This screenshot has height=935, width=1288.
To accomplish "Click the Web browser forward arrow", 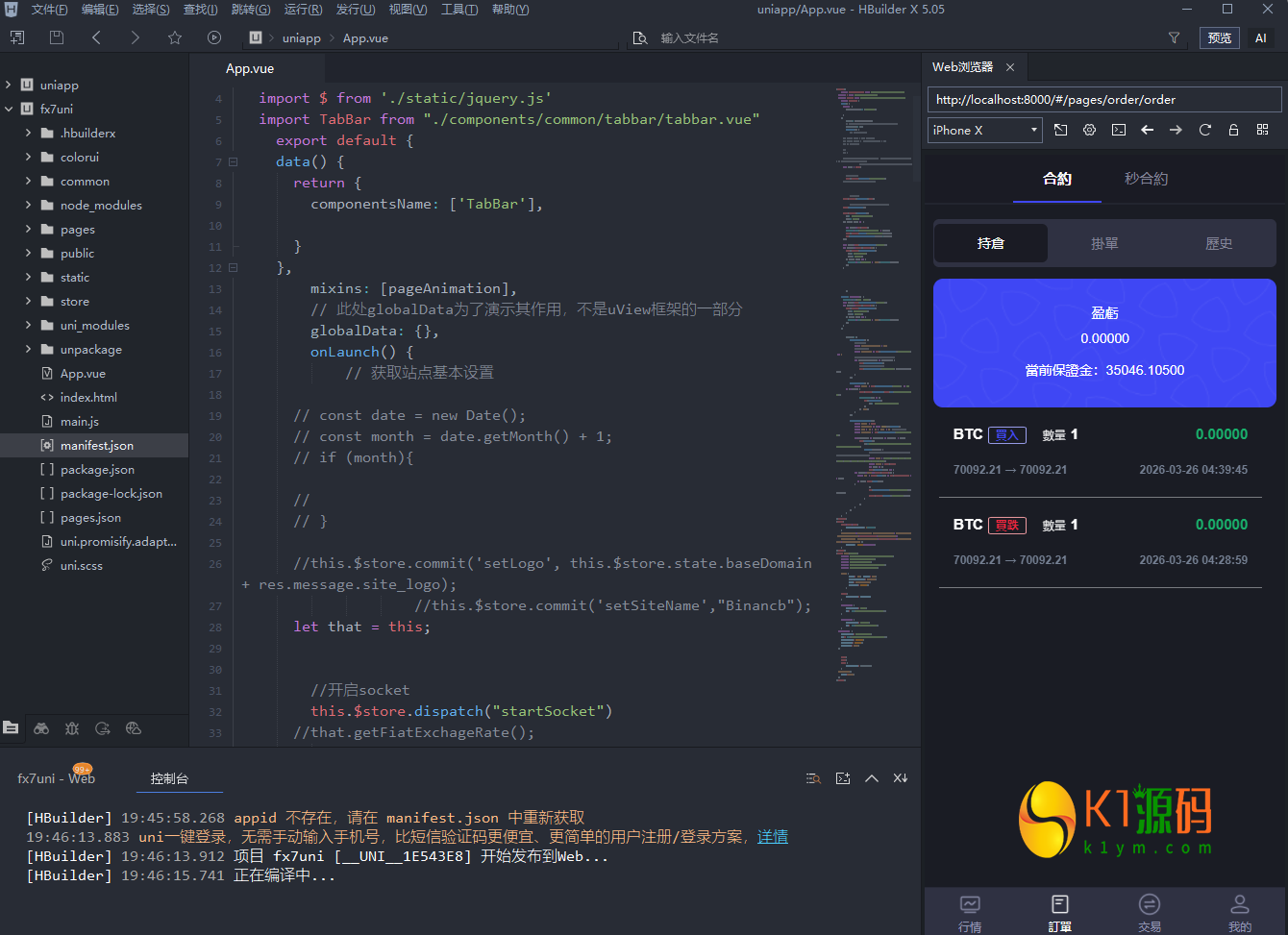I will pos(1176,130).
